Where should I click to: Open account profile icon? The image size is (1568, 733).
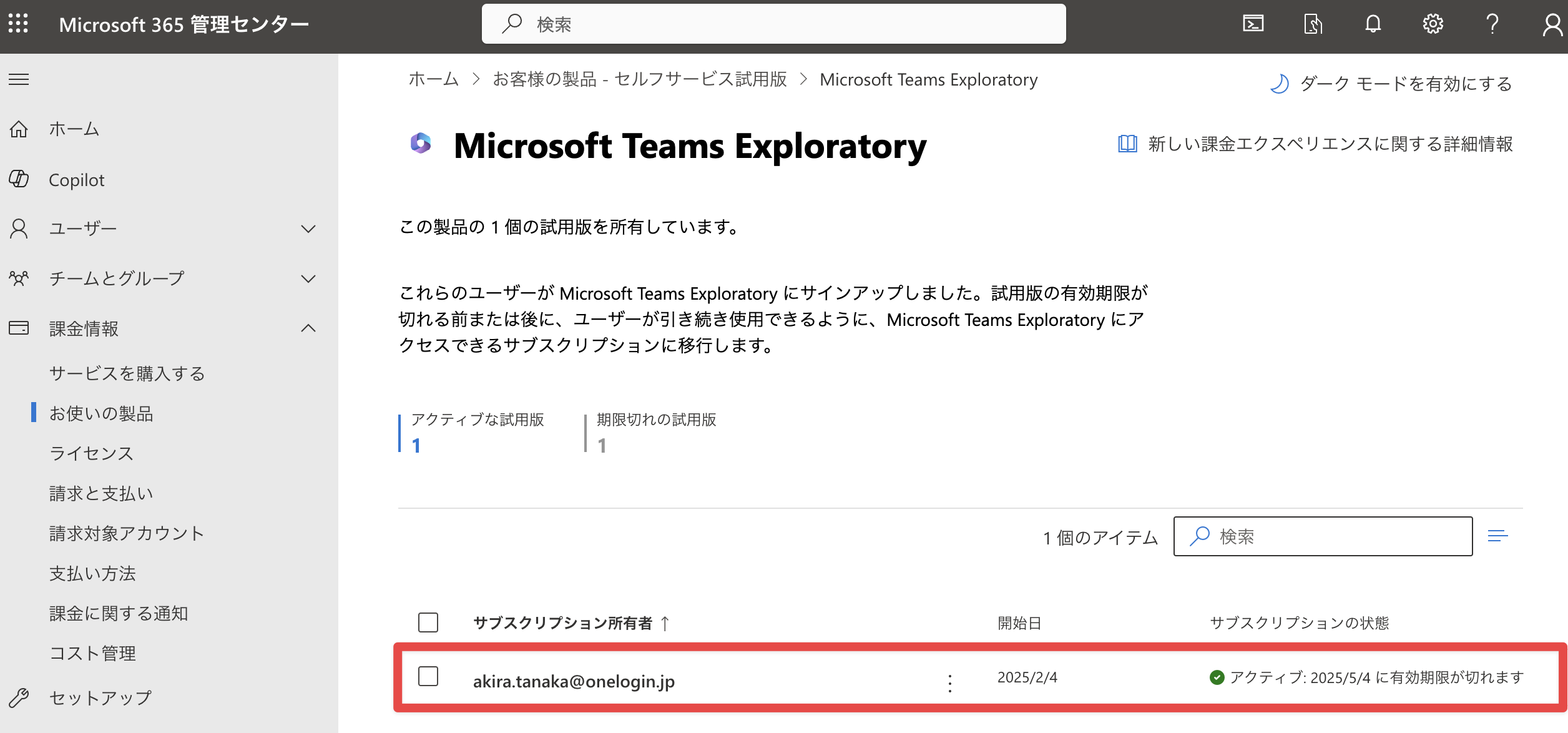click(1552, 24)
